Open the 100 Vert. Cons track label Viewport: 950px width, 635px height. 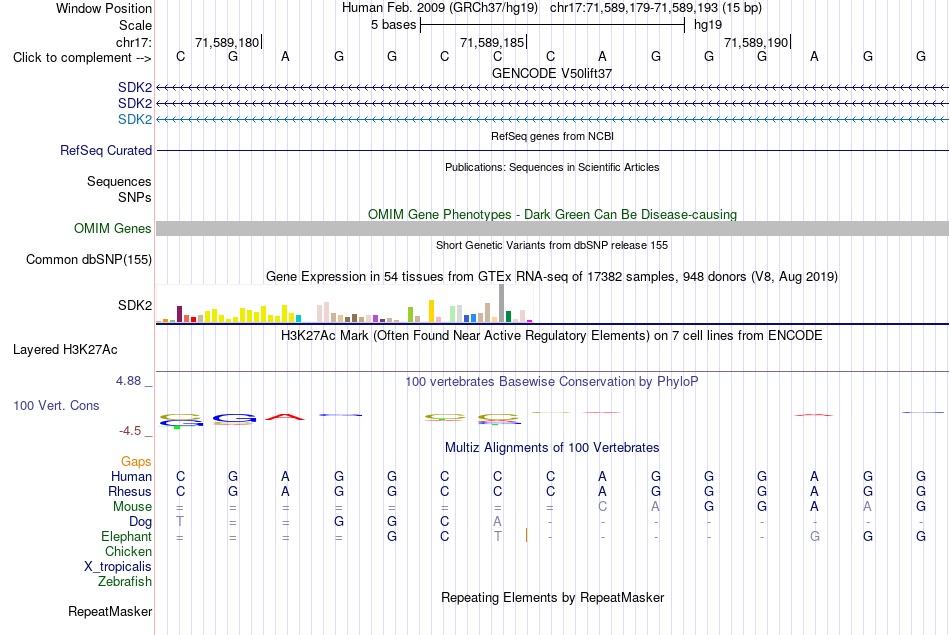coord(56,405)
